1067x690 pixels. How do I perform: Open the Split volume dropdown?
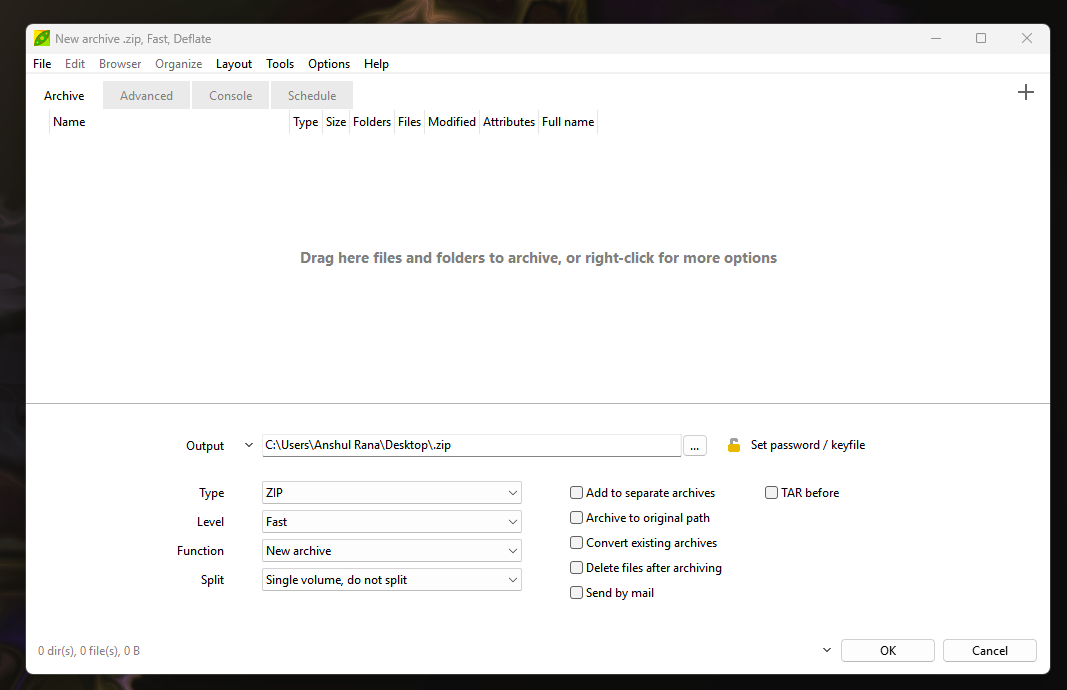[x=391, y=579]
